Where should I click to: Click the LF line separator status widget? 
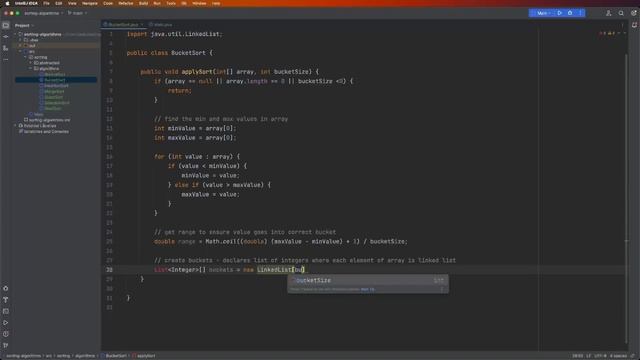click(588, 356)
